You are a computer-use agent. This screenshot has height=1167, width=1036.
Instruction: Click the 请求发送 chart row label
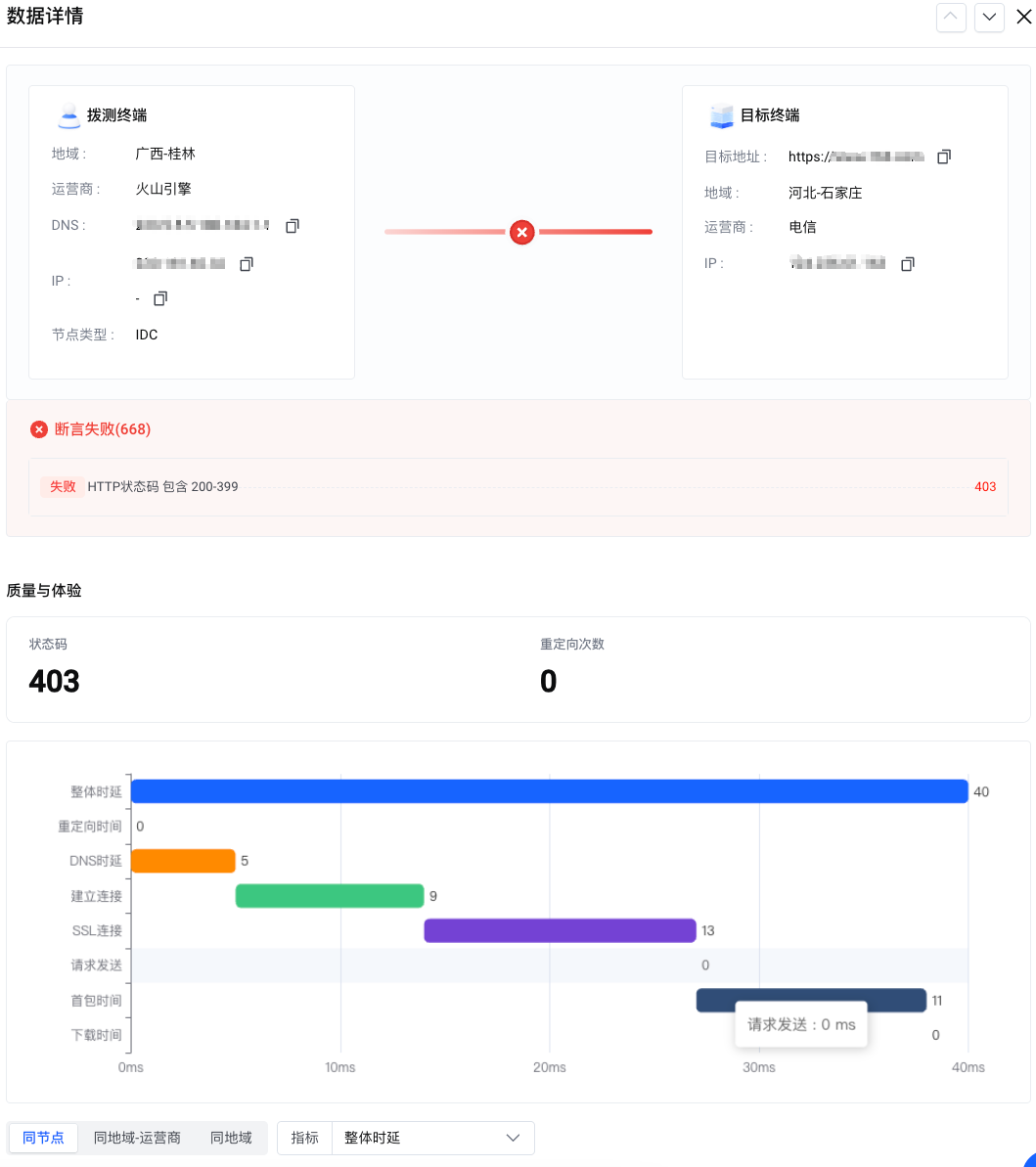point(96,965)
